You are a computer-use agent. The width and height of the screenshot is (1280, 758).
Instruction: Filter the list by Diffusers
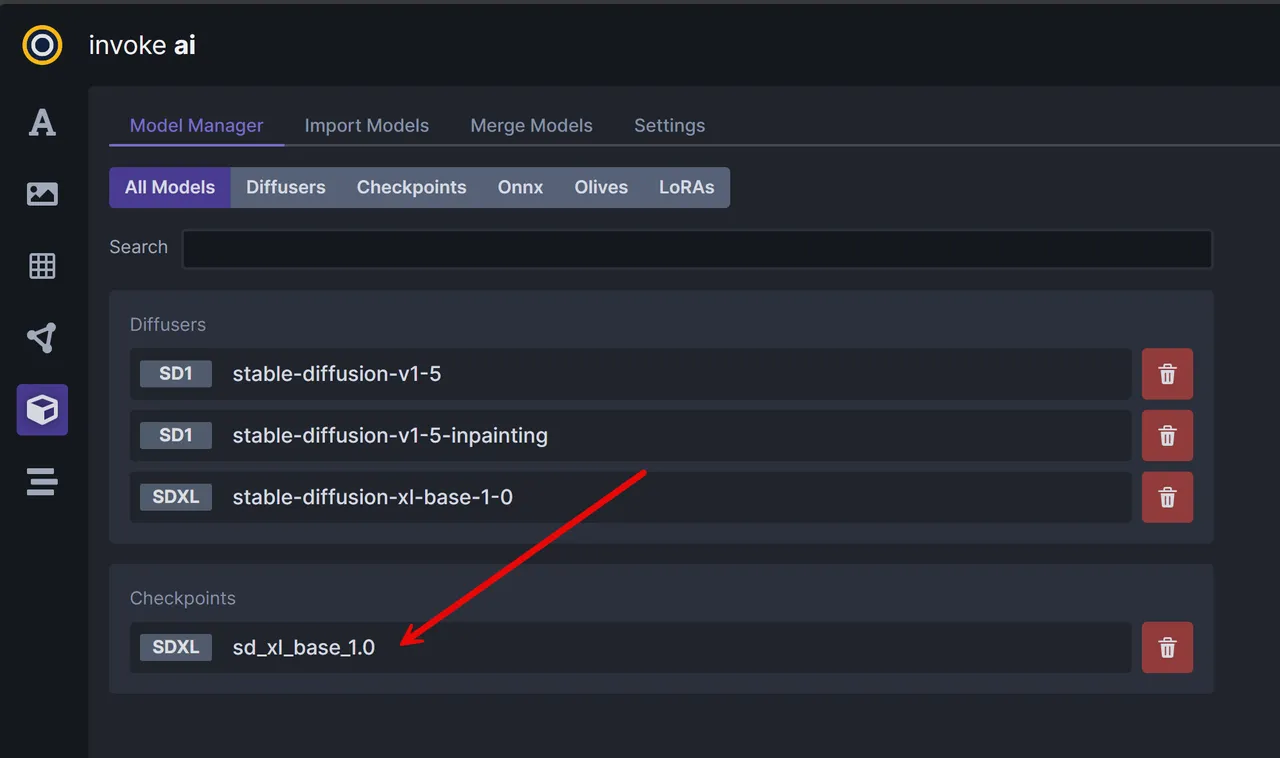(x=286, y=187)
